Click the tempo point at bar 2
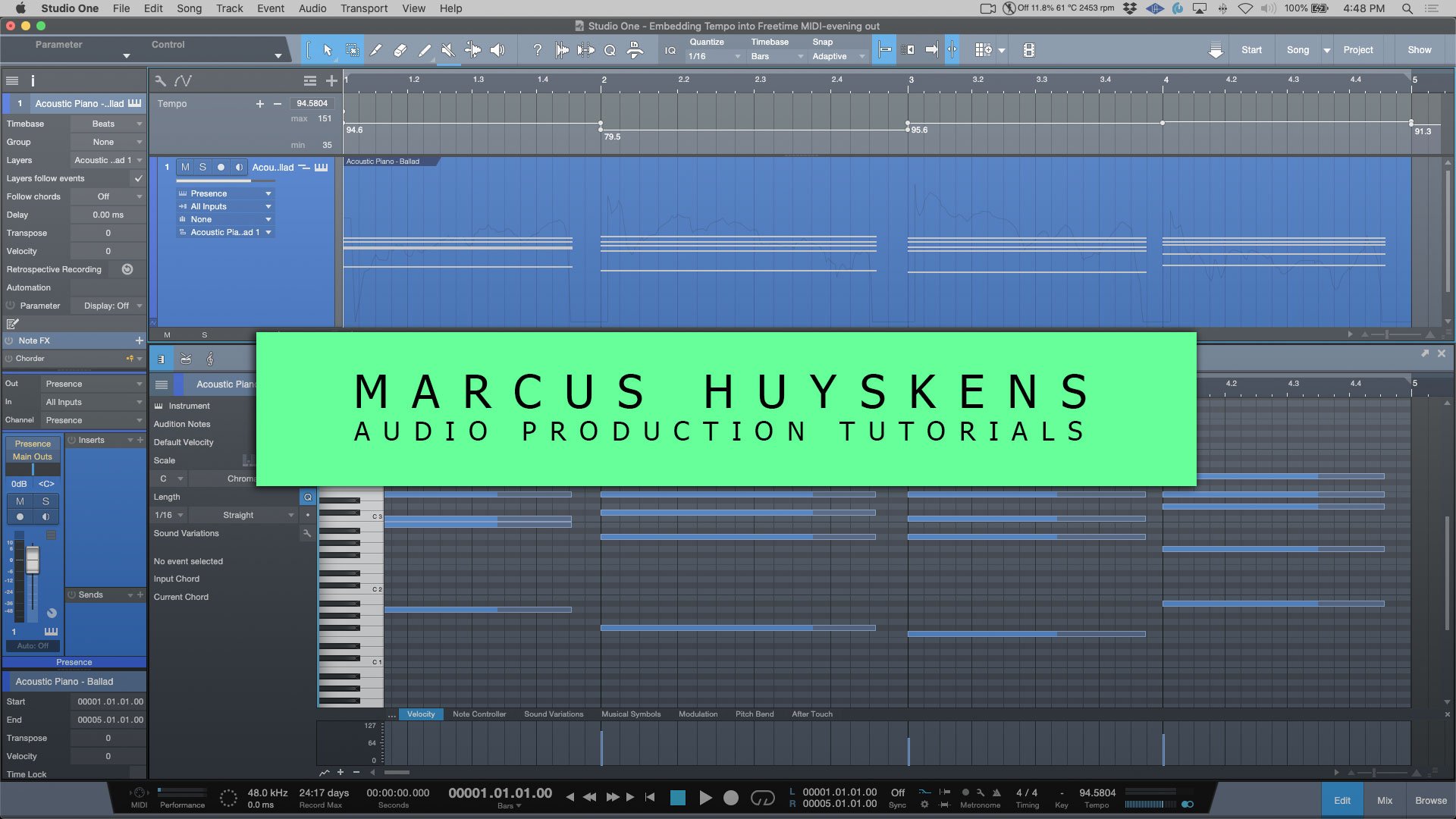 [601, 124]
